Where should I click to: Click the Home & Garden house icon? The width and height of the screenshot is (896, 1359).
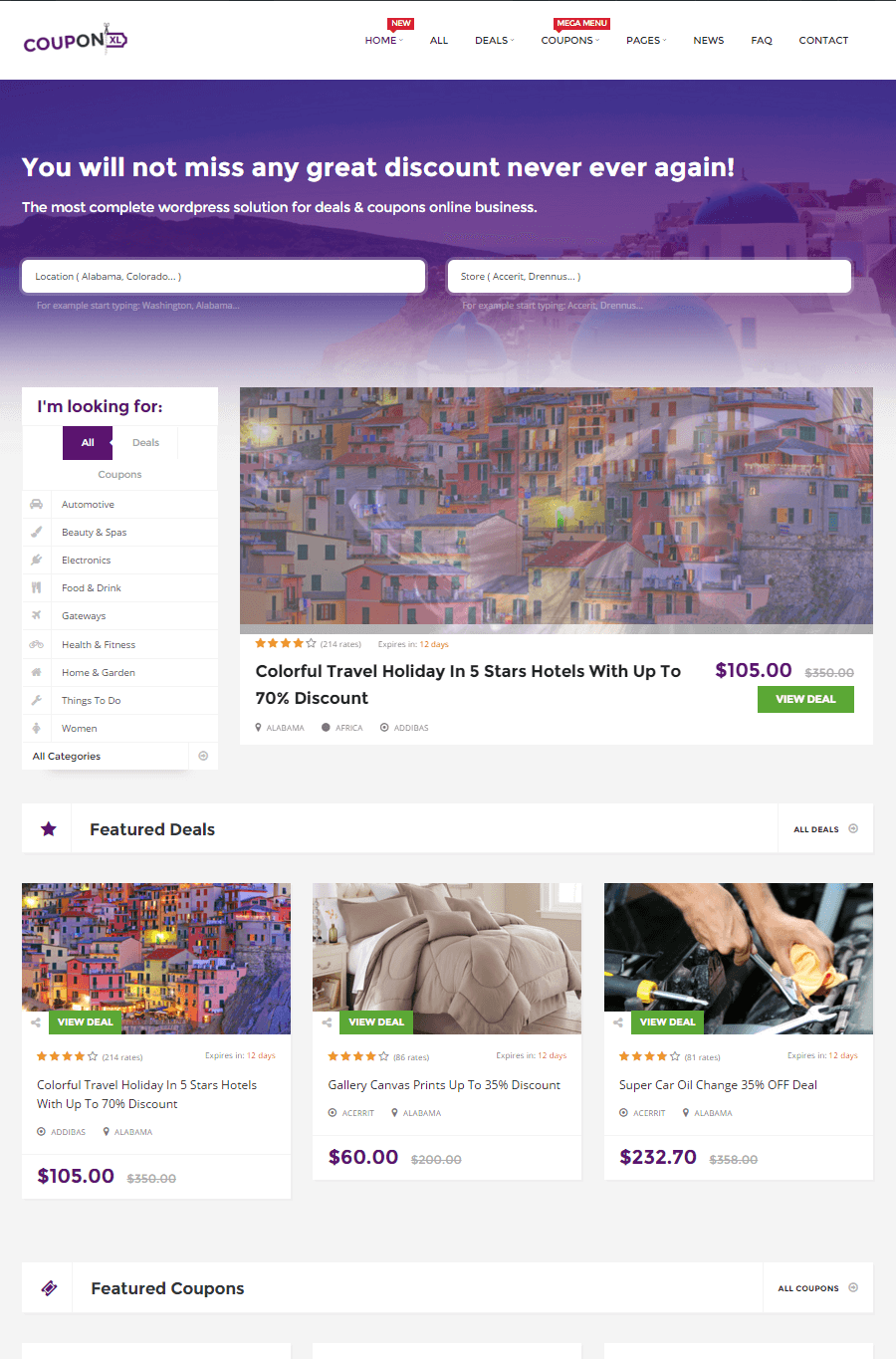36,672
